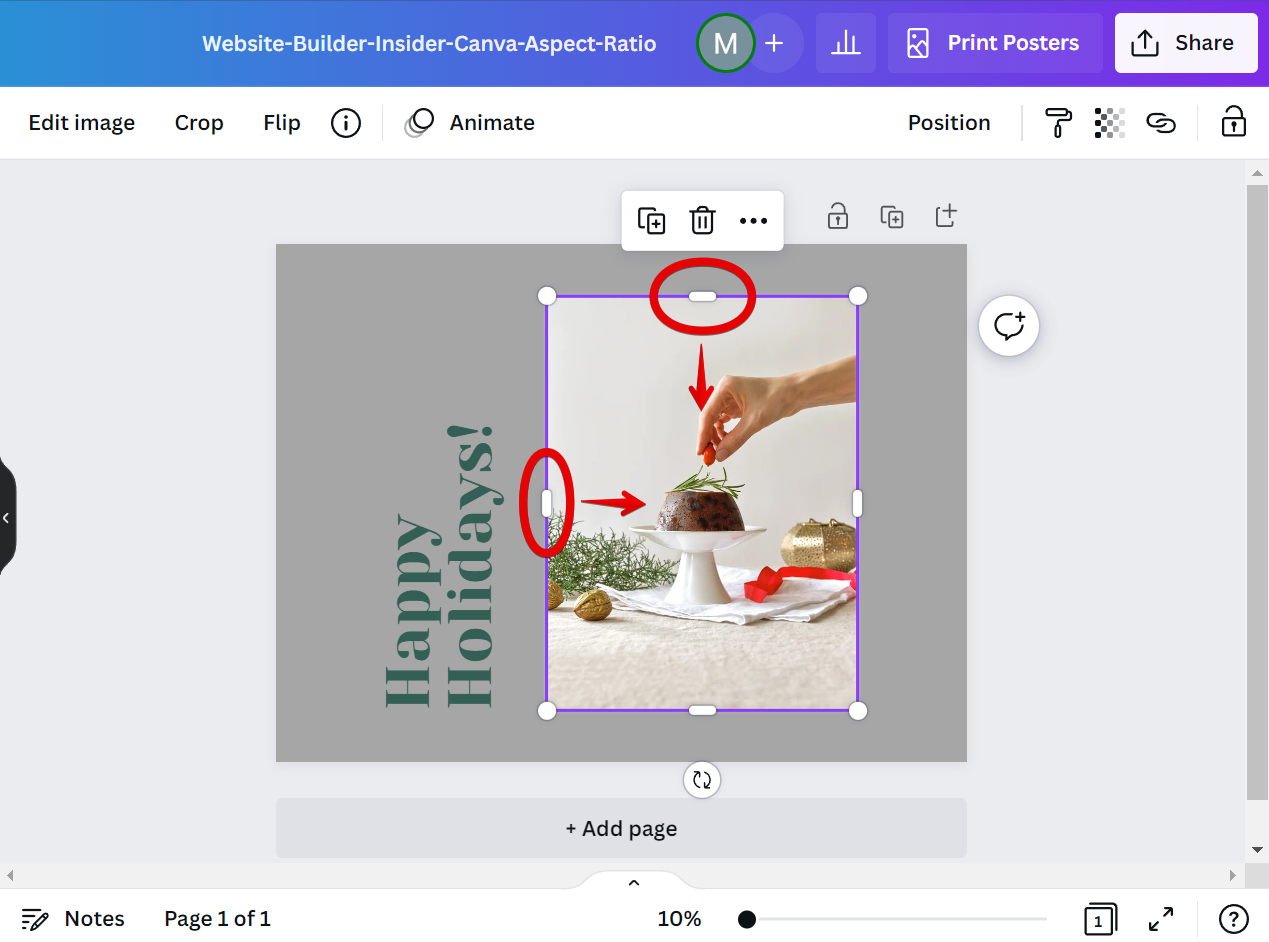Viewport: 1269px width, 942px height.
Task: Add a comment with speech bubble icon
Action: pyautogui.click(x=1009, y=326)
